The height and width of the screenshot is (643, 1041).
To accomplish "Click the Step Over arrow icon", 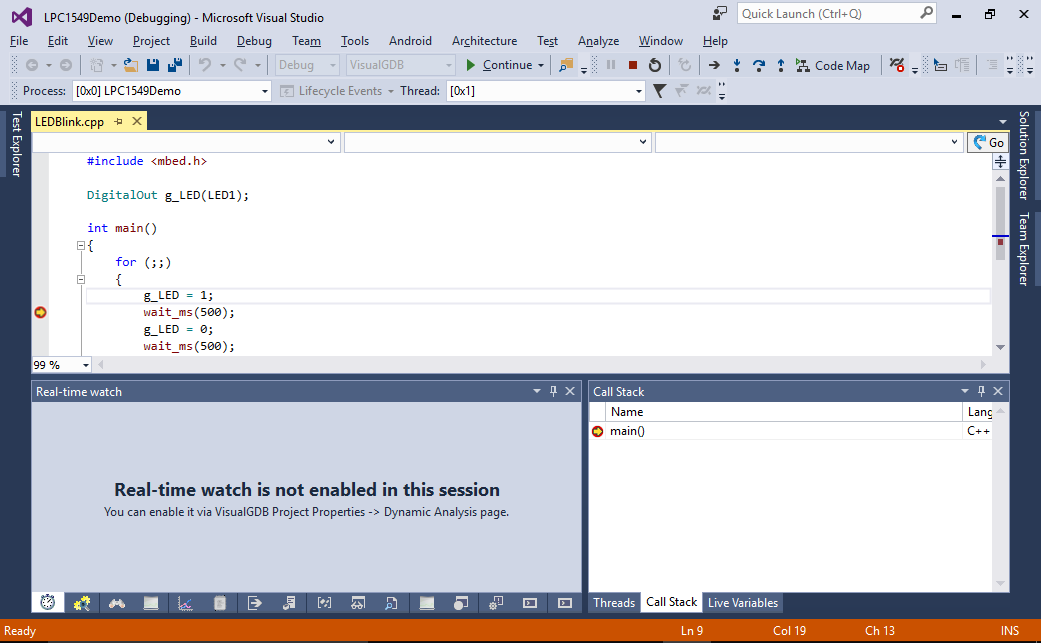I will [759, 65].
